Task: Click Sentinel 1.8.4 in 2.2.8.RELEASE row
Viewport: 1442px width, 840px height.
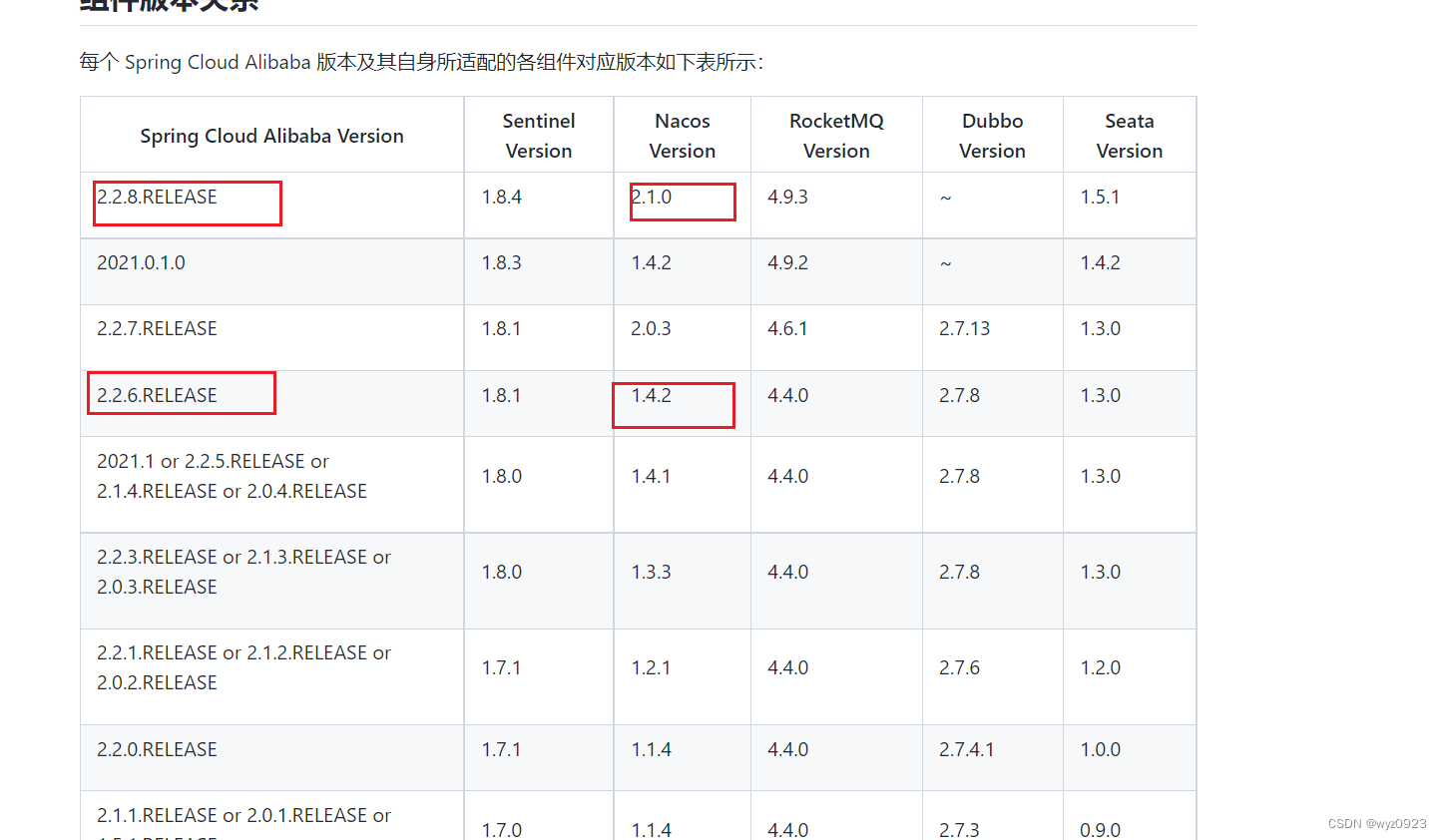Action: (539, 206)
